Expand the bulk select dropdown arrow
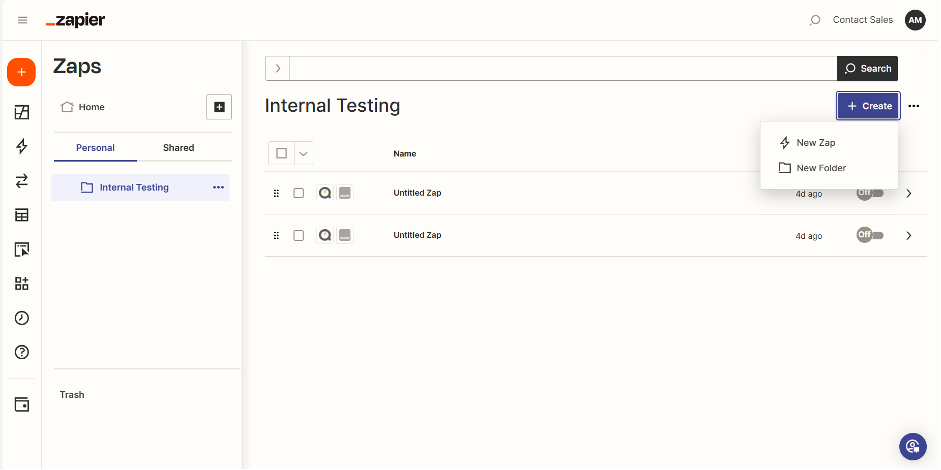 [303, 153]
